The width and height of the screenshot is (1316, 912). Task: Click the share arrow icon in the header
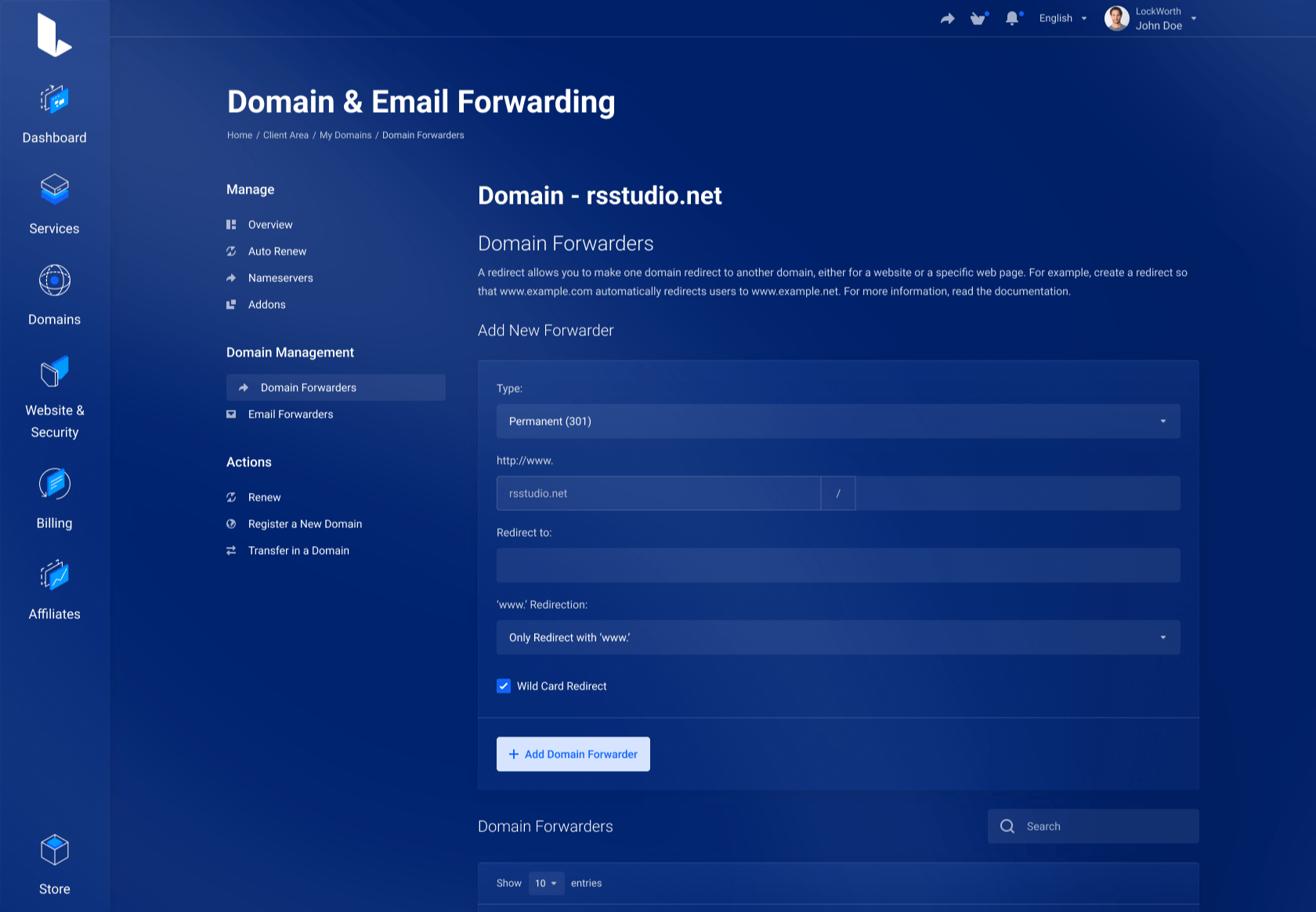948,18
